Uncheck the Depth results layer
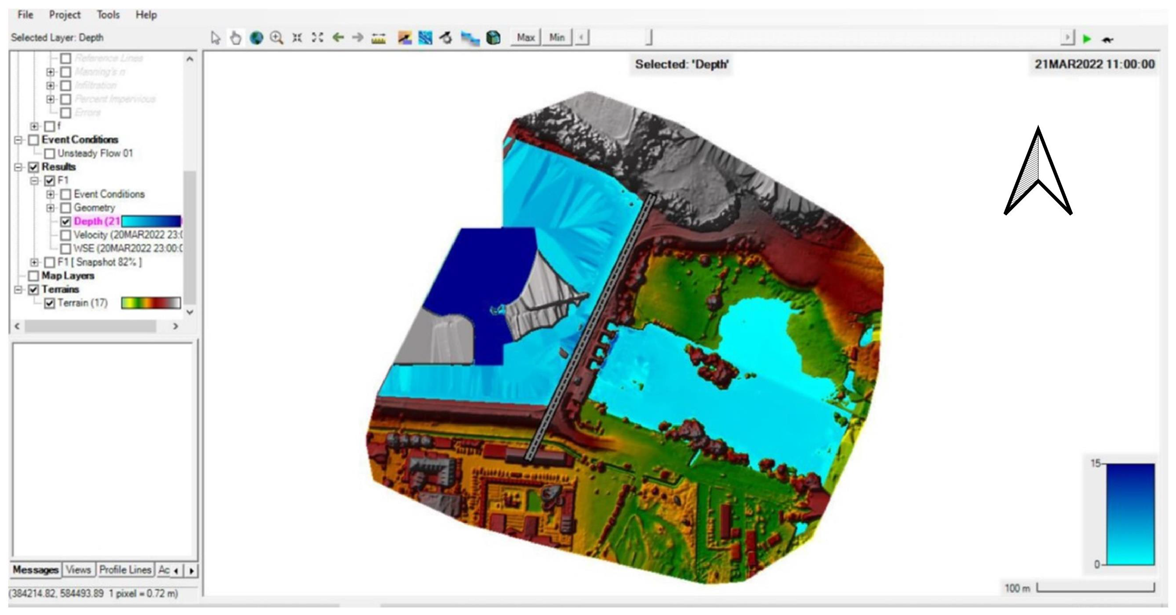 pyautogui.click(x=65, y=221)
